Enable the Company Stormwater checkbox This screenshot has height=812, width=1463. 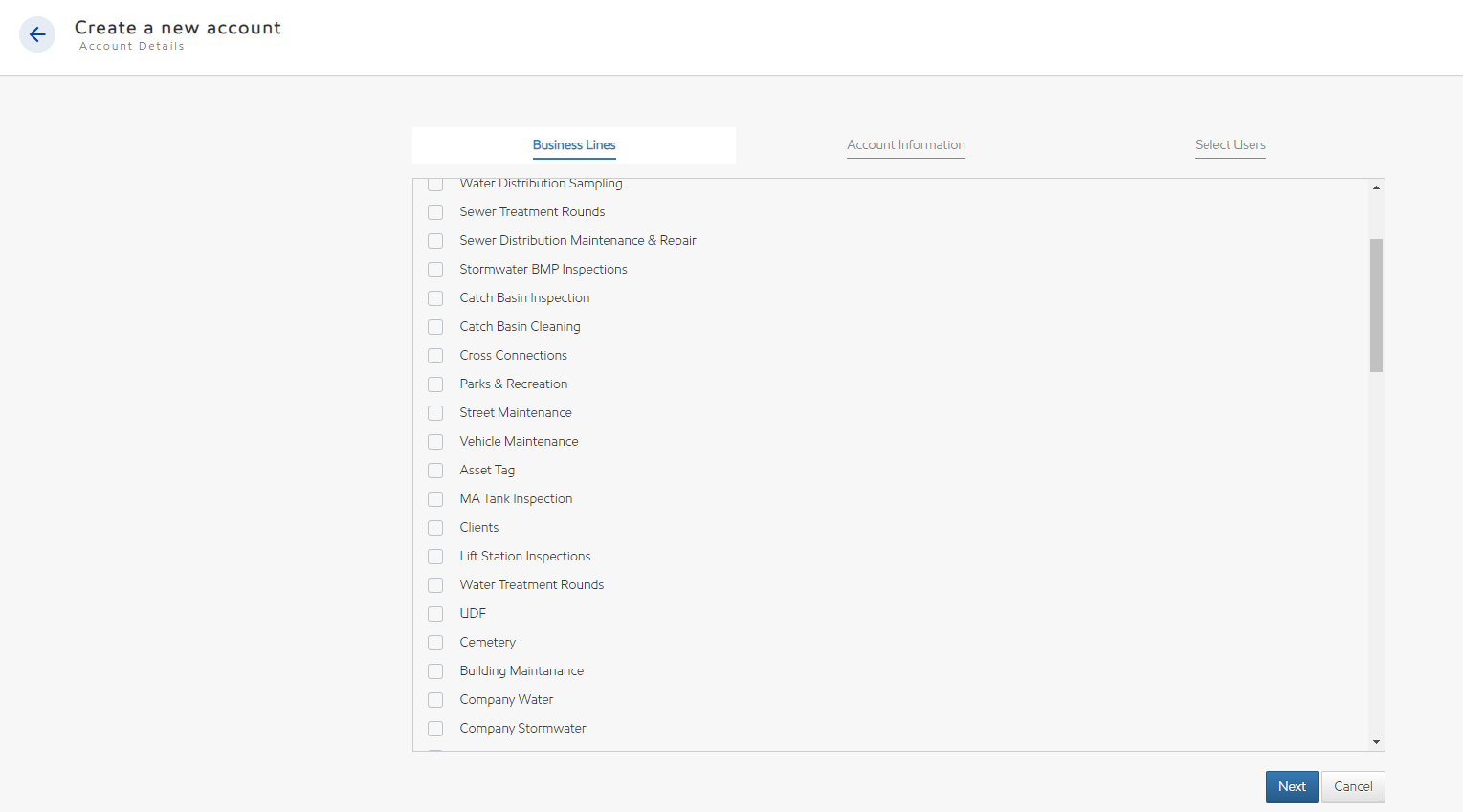pyautogui.click(x=435, y=729)
